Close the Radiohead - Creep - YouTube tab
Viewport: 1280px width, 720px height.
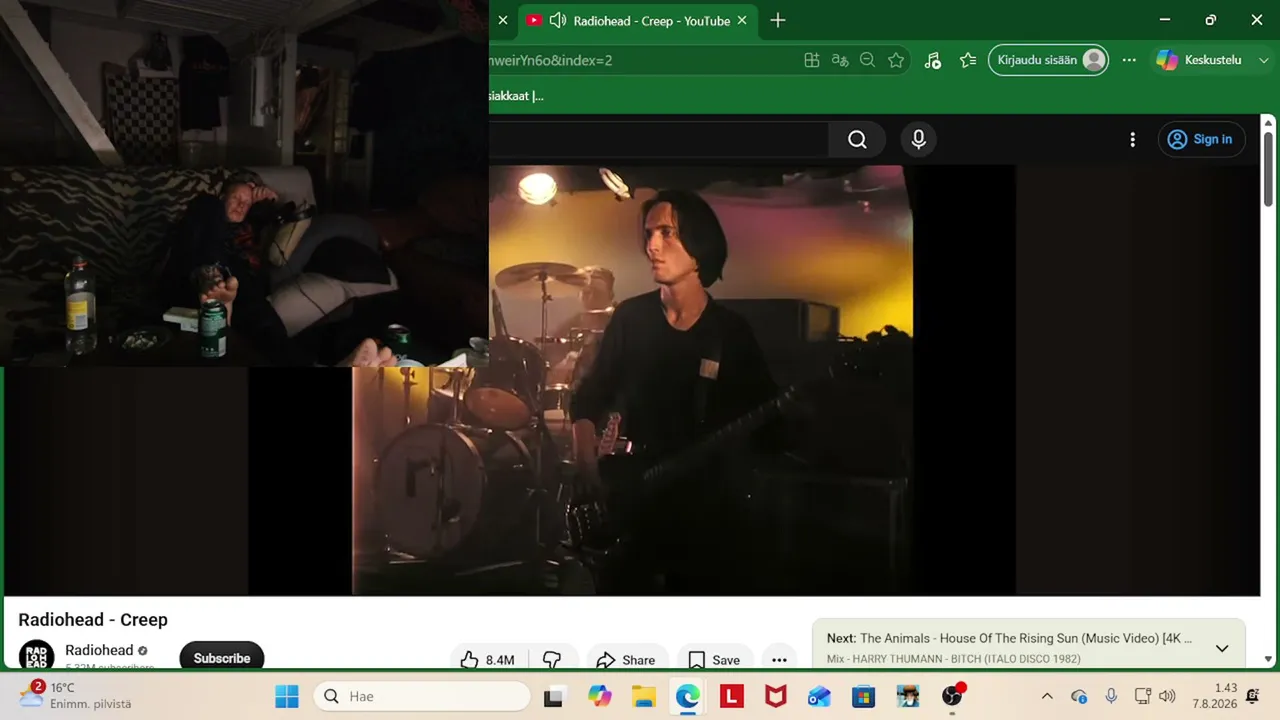[742, 21]
